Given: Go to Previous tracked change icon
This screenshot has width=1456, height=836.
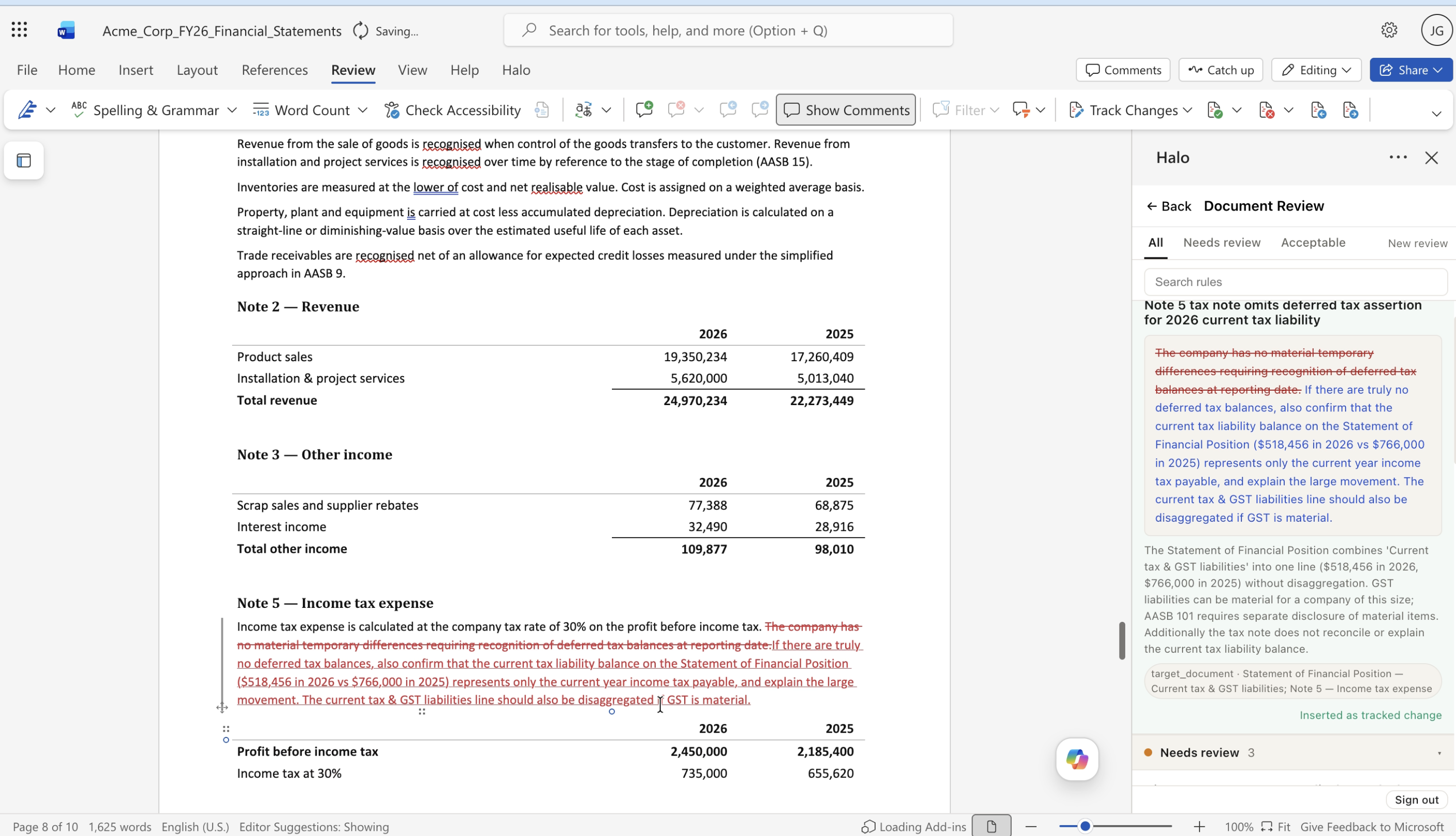Looking at the screenshot, I should [x=1318, y=110].
